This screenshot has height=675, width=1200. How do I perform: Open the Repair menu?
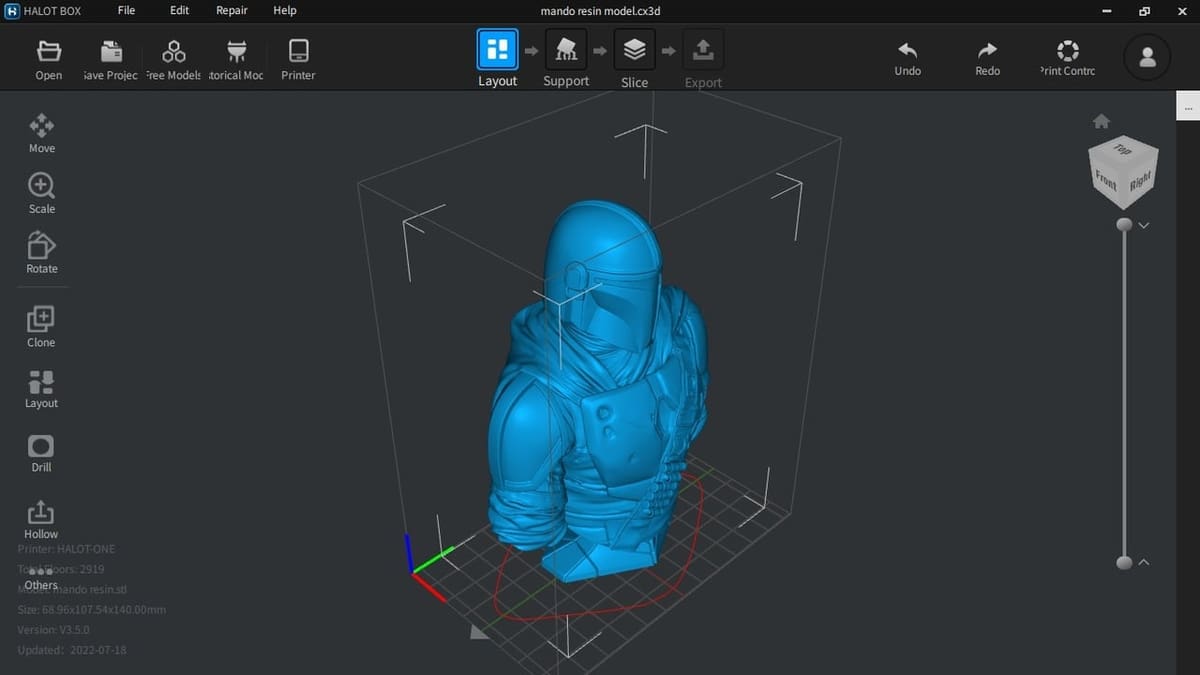click(232, 10)
